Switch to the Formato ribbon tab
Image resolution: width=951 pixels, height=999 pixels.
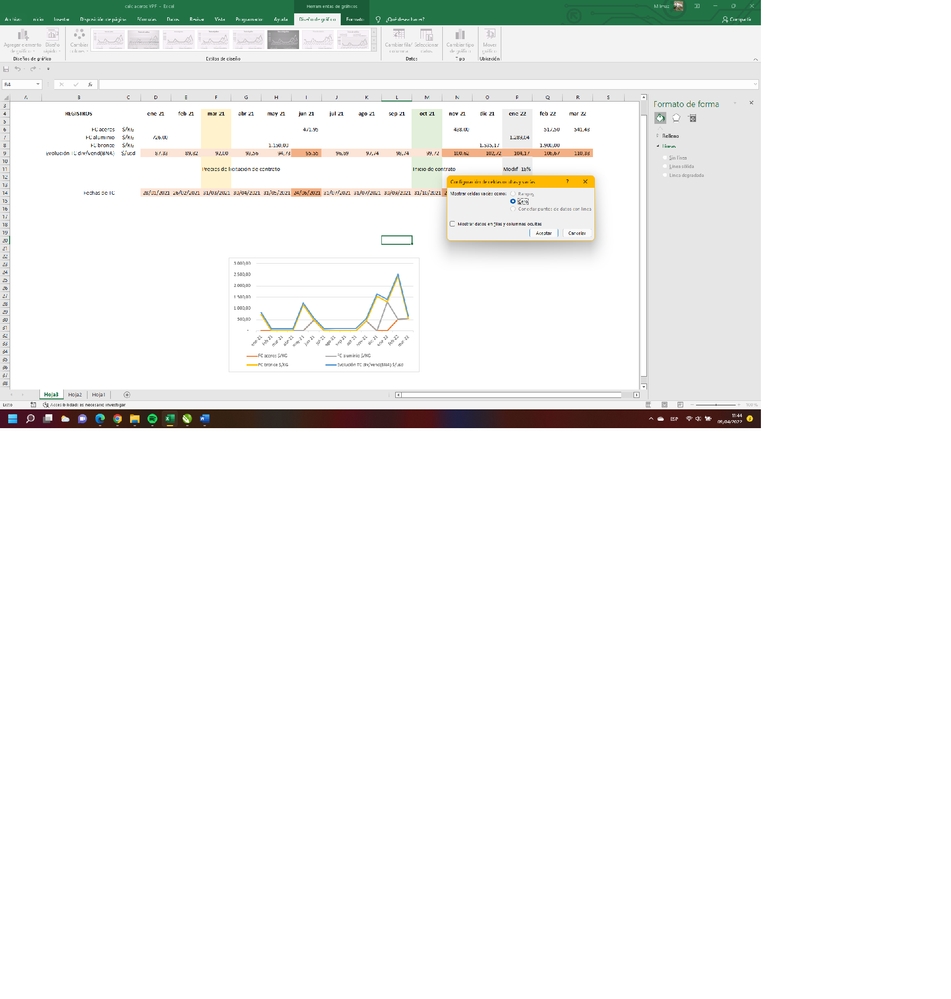354,18
